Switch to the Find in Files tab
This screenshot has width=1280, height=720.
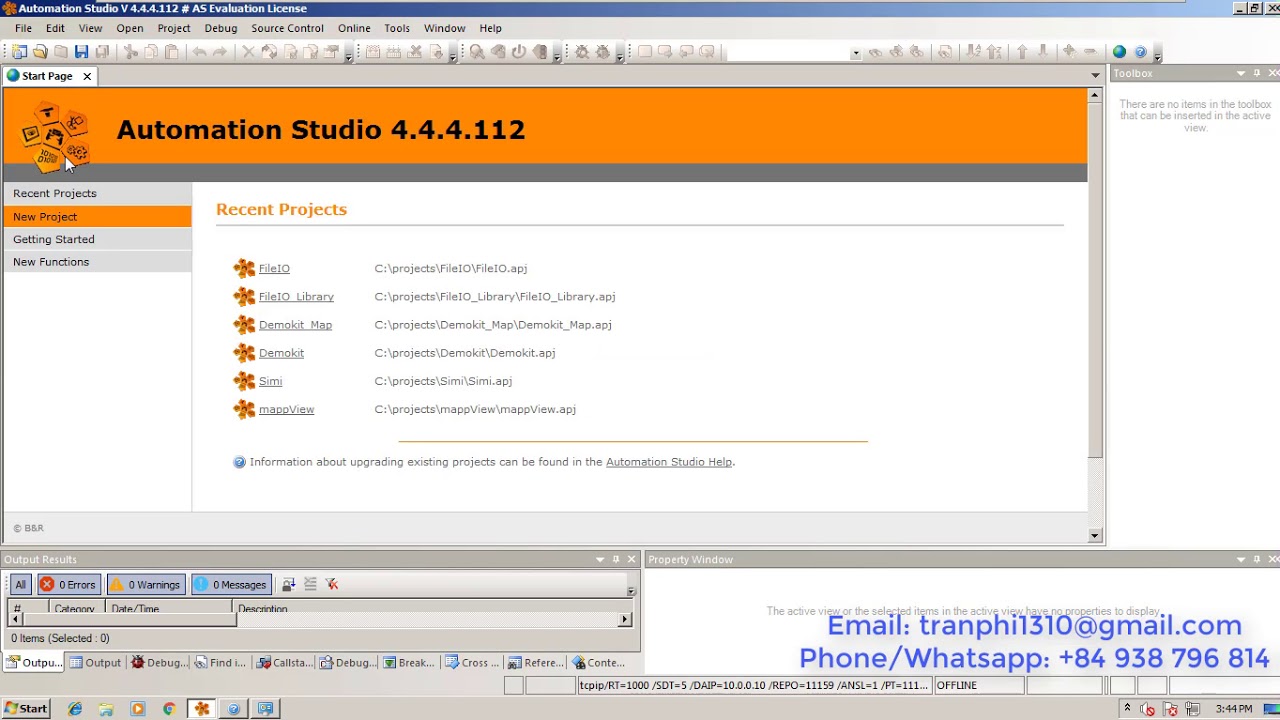(220, 663)
